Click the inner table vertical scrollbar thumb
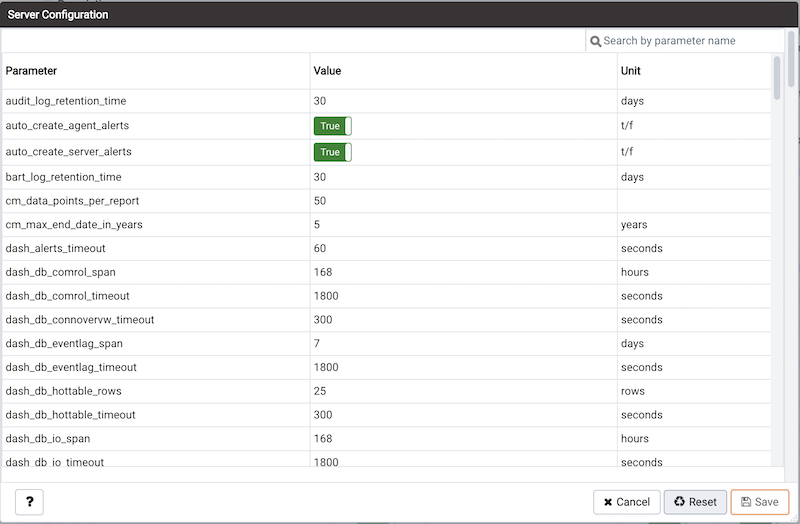Screen dimensions: 800x524 tap(777, 78)
